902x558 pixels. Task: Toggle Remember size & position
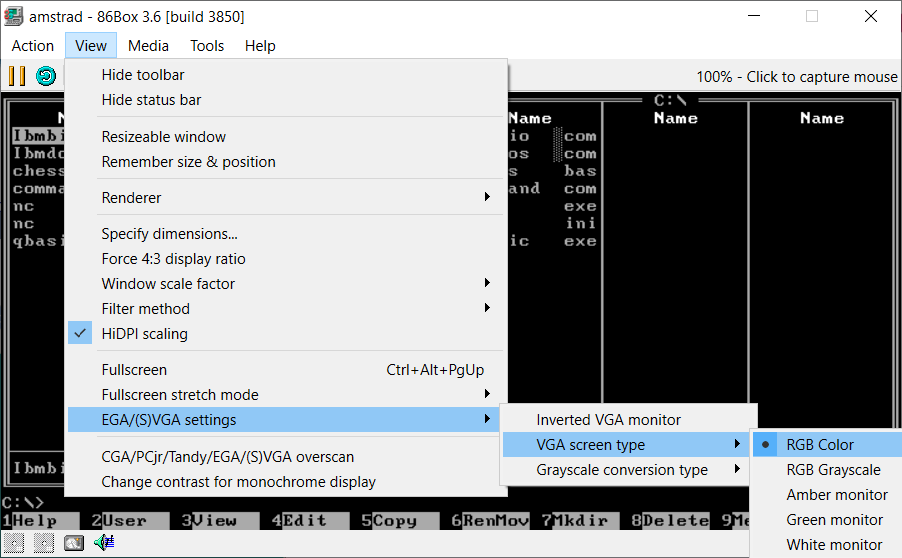coord(285,162)
